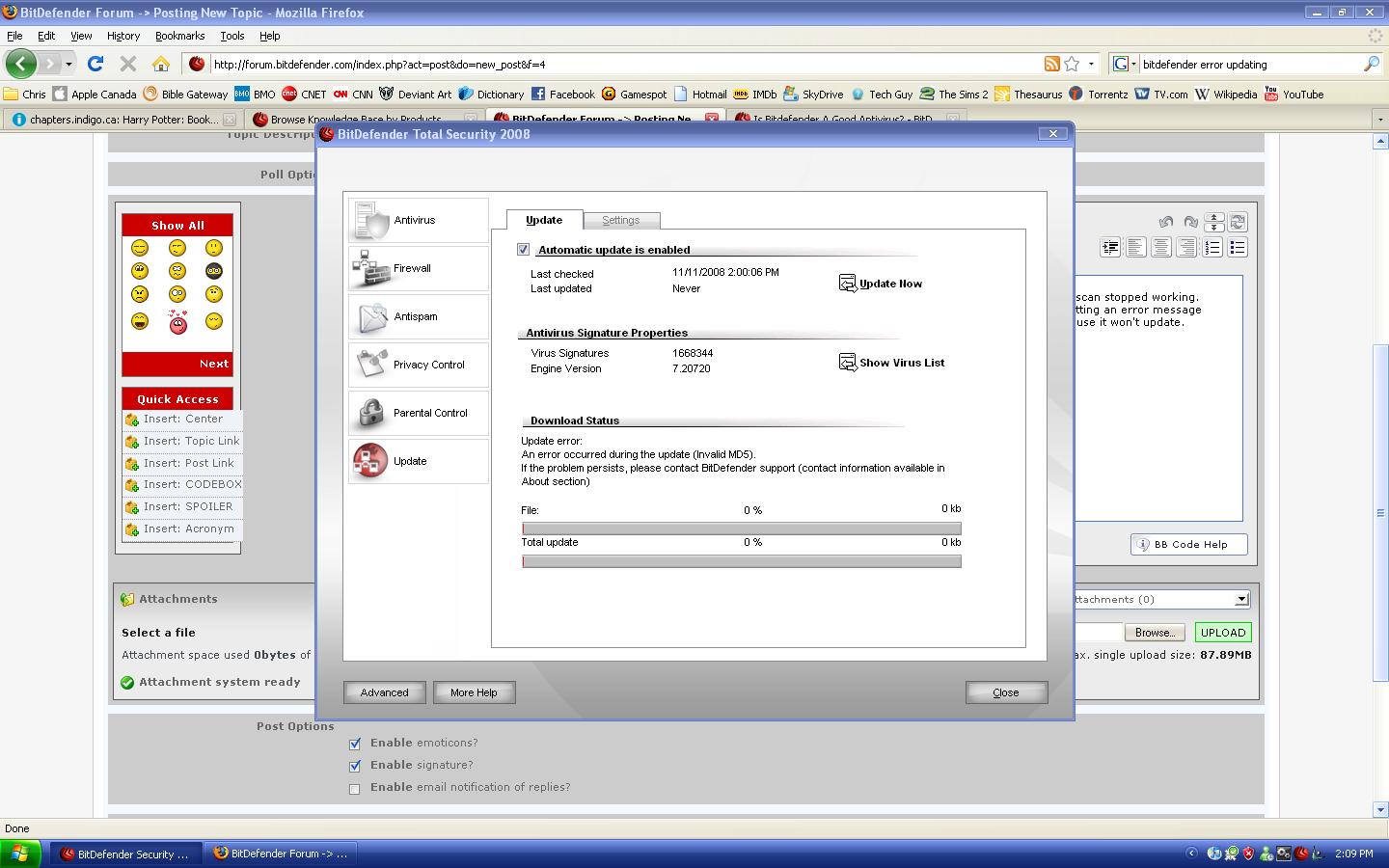Click the Insert: CODEBOX quick access link

193,484
